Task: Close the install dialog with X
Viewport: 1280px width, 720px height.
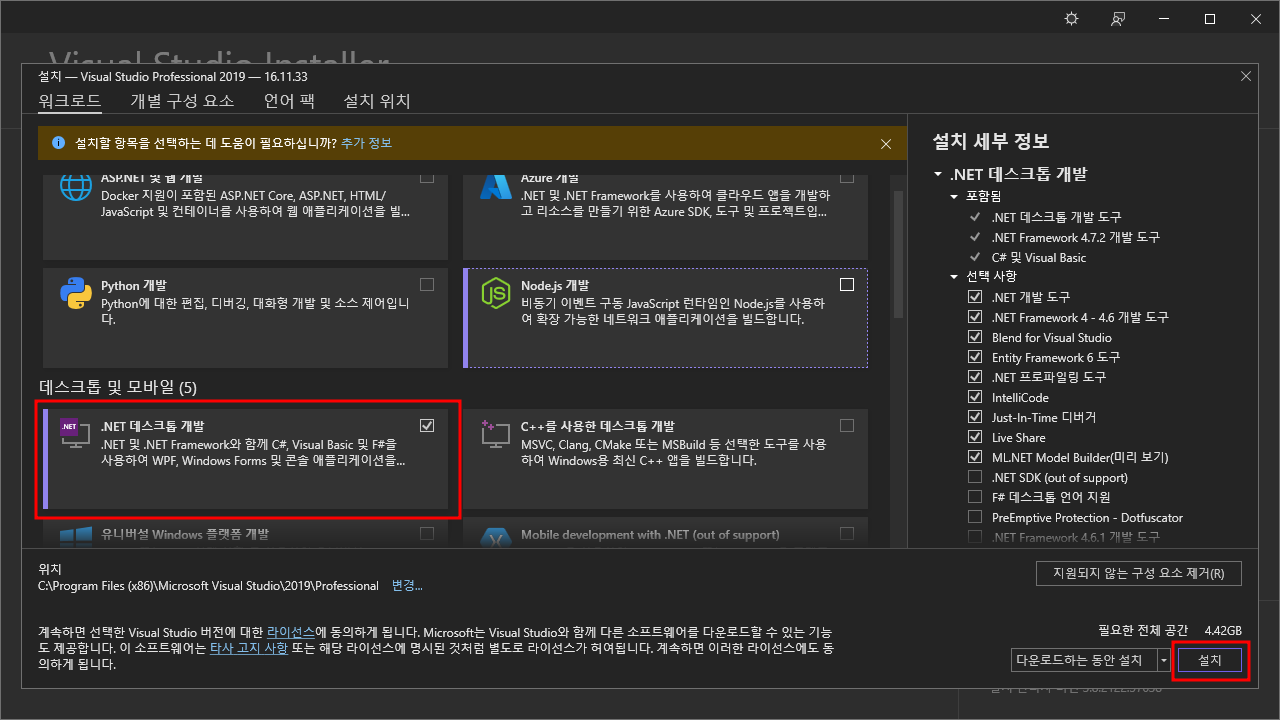Action: tap(1246, 76)
